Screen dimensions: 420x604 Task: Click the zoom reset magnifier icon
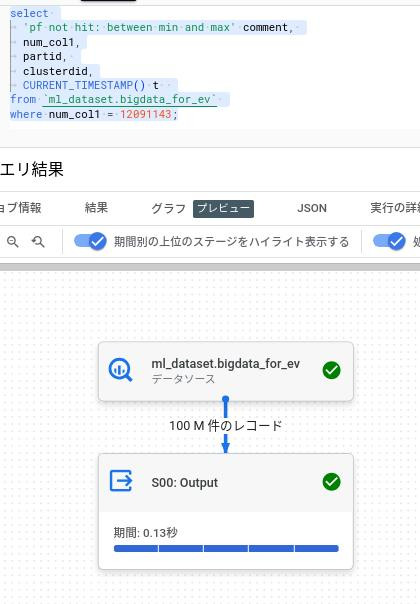pyautogui.click(x=38, y=242)
